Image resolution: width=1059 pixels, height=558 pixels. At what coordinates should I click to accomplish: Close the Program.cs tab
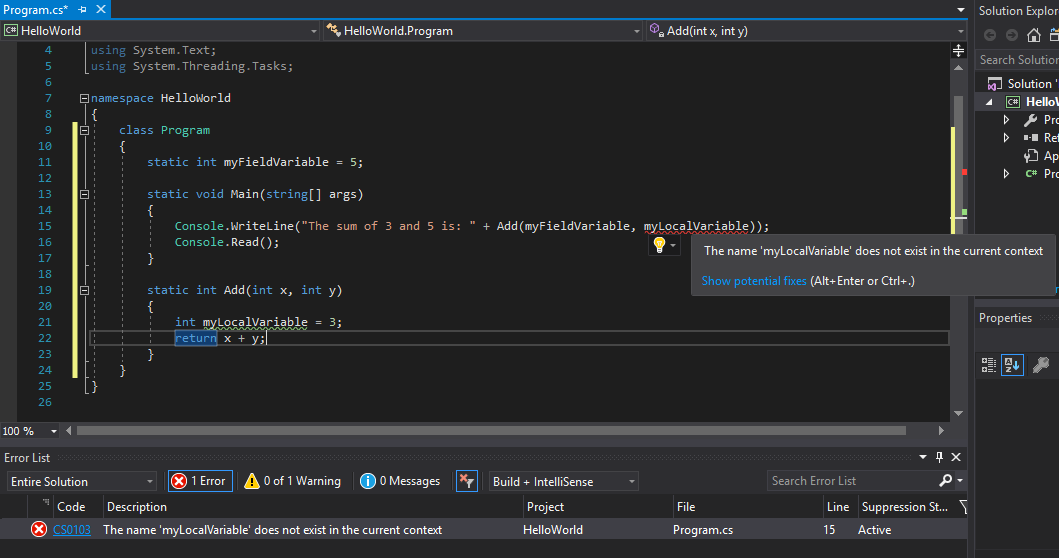coord(102,9)
